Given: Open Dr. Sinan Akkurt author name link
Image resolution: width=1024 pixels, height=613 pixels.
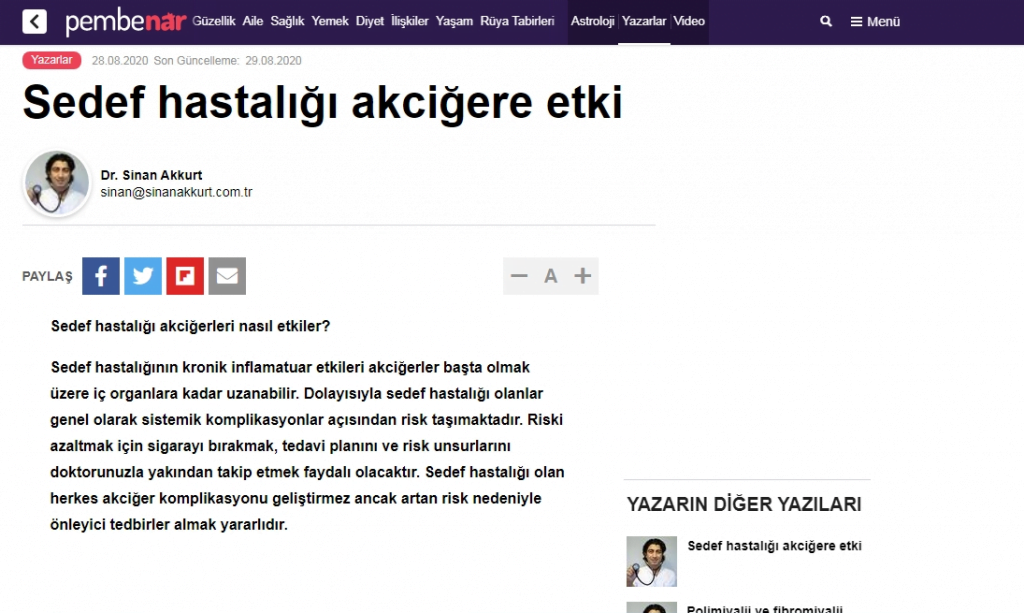Looking at the screenshot, I should coord(152,175).
